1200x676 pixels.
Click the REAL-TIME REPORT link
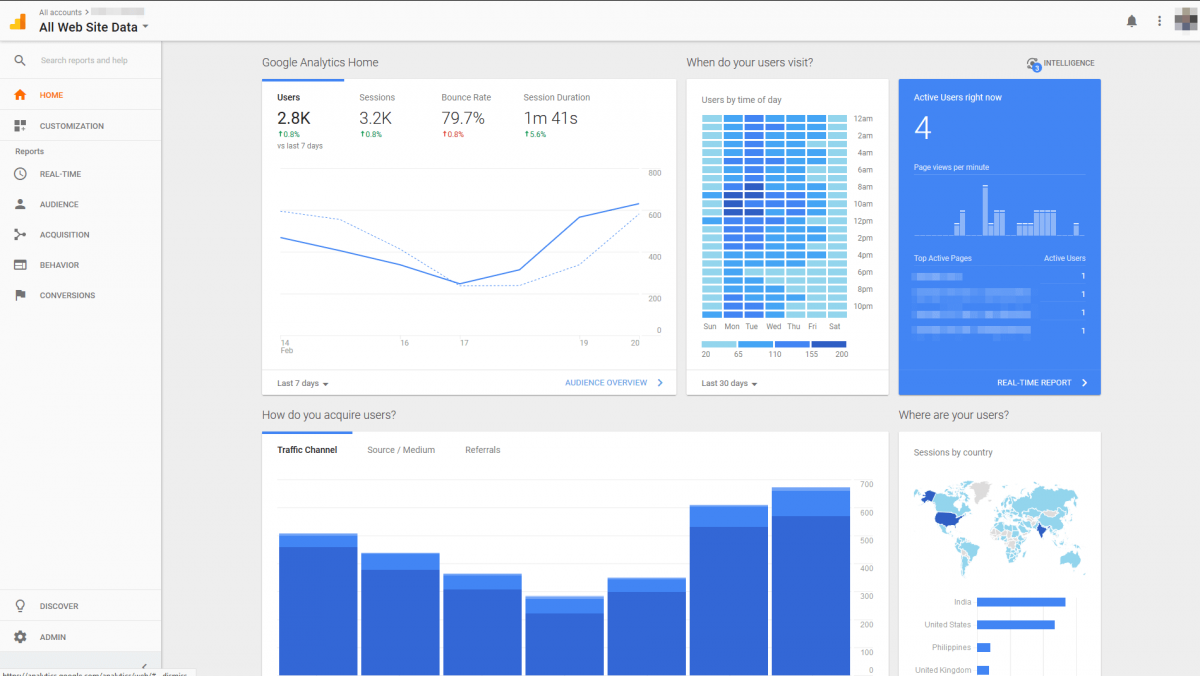1034,383
